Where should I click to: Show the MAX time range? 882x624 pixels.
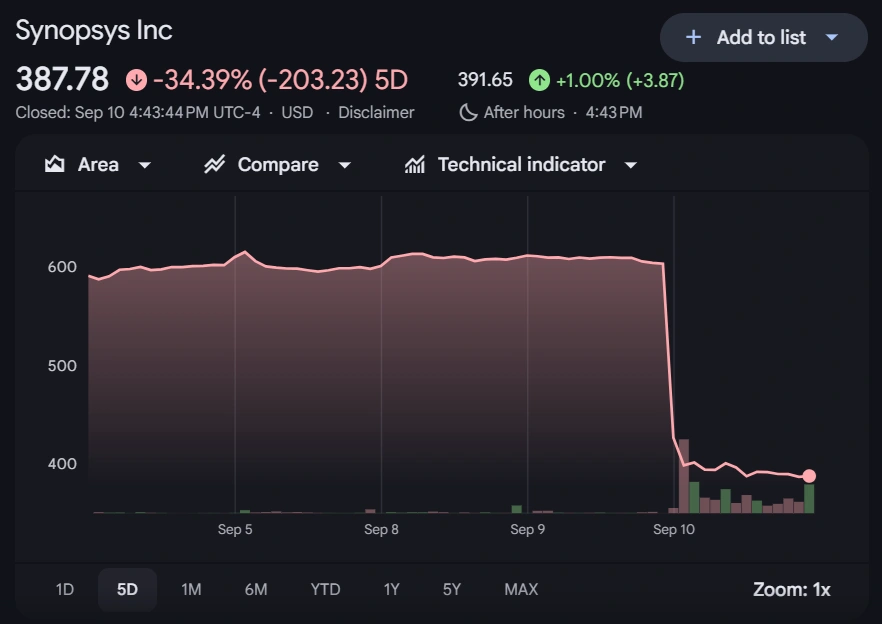pos(521,589)
